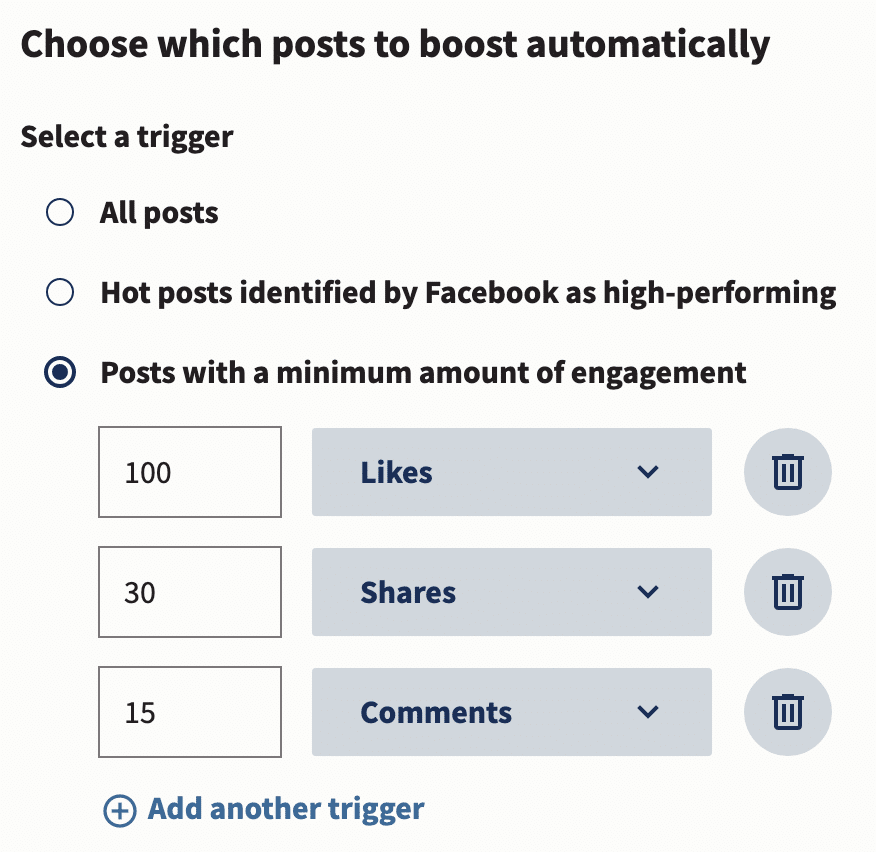Screen dimensions: 876x852
Task: Focus the input showing 30
Action: coord(190,592)
